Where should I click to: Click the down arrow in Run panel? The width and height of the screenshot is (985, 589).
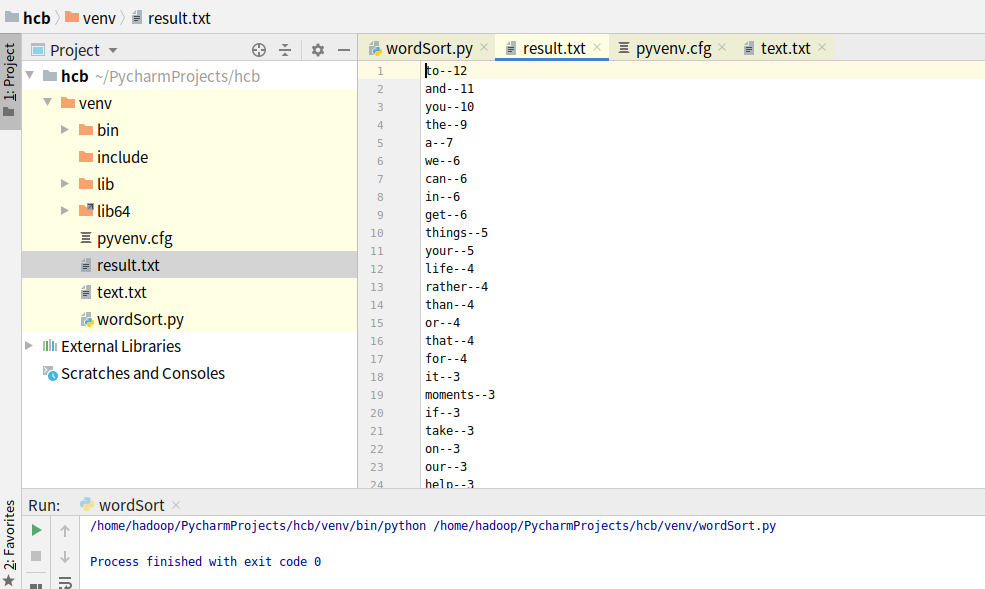click(65, 557)
